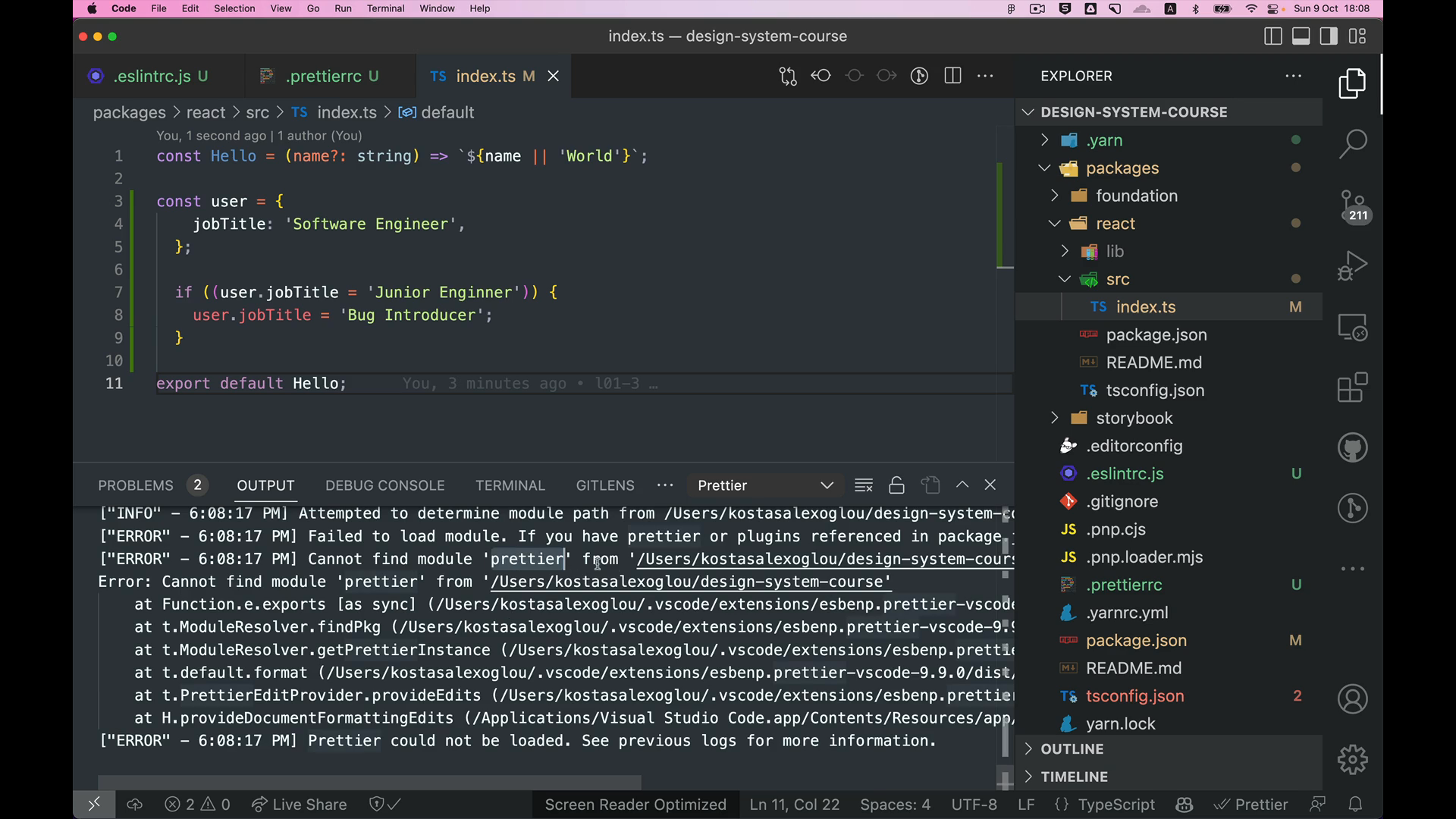
Task: Open the Accounts icon in the activity bar
Action: pyautogui.click(x=1354, y=699)
